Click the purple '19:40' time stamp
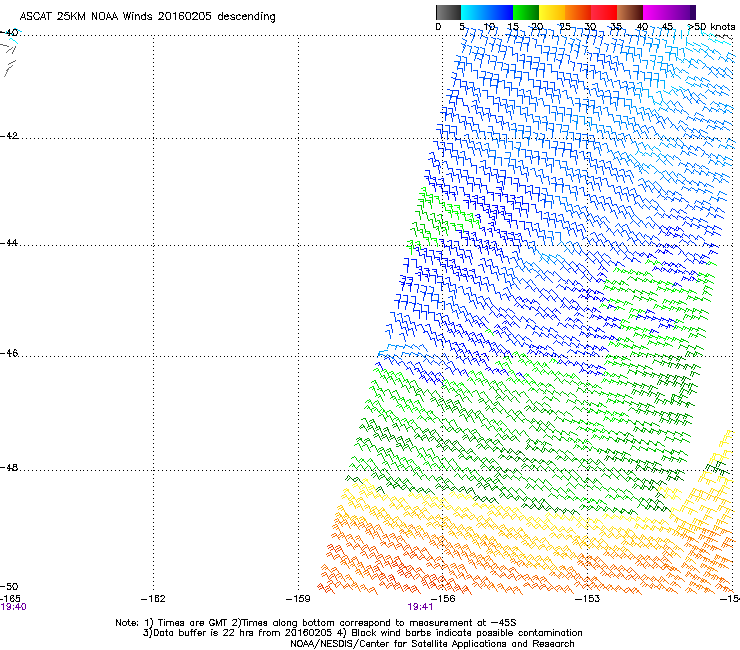 coord(13,607)
